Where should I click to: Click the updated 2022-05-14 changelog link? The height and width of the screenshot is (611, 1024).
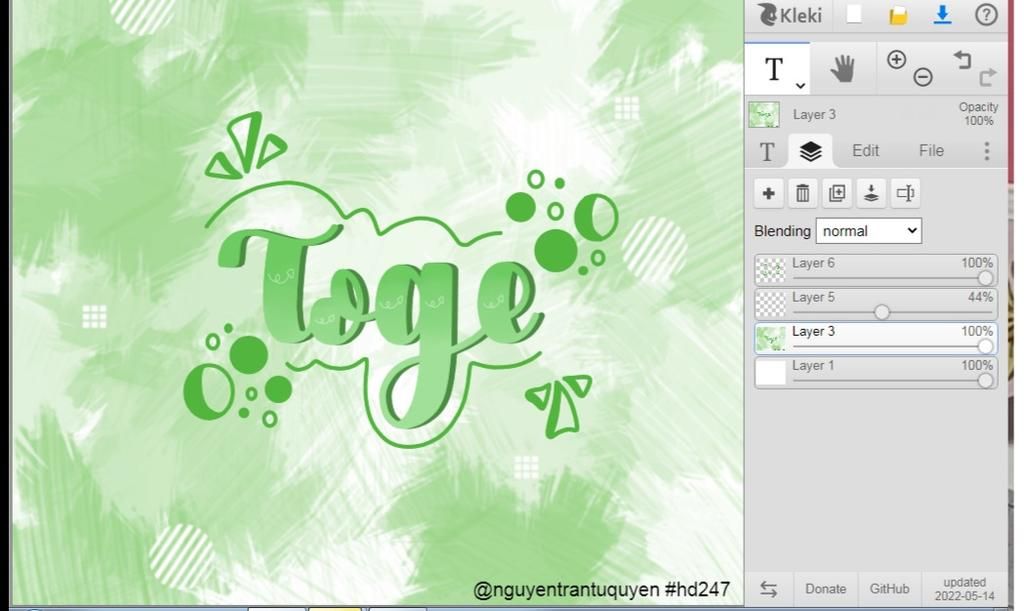coord(965,589)
